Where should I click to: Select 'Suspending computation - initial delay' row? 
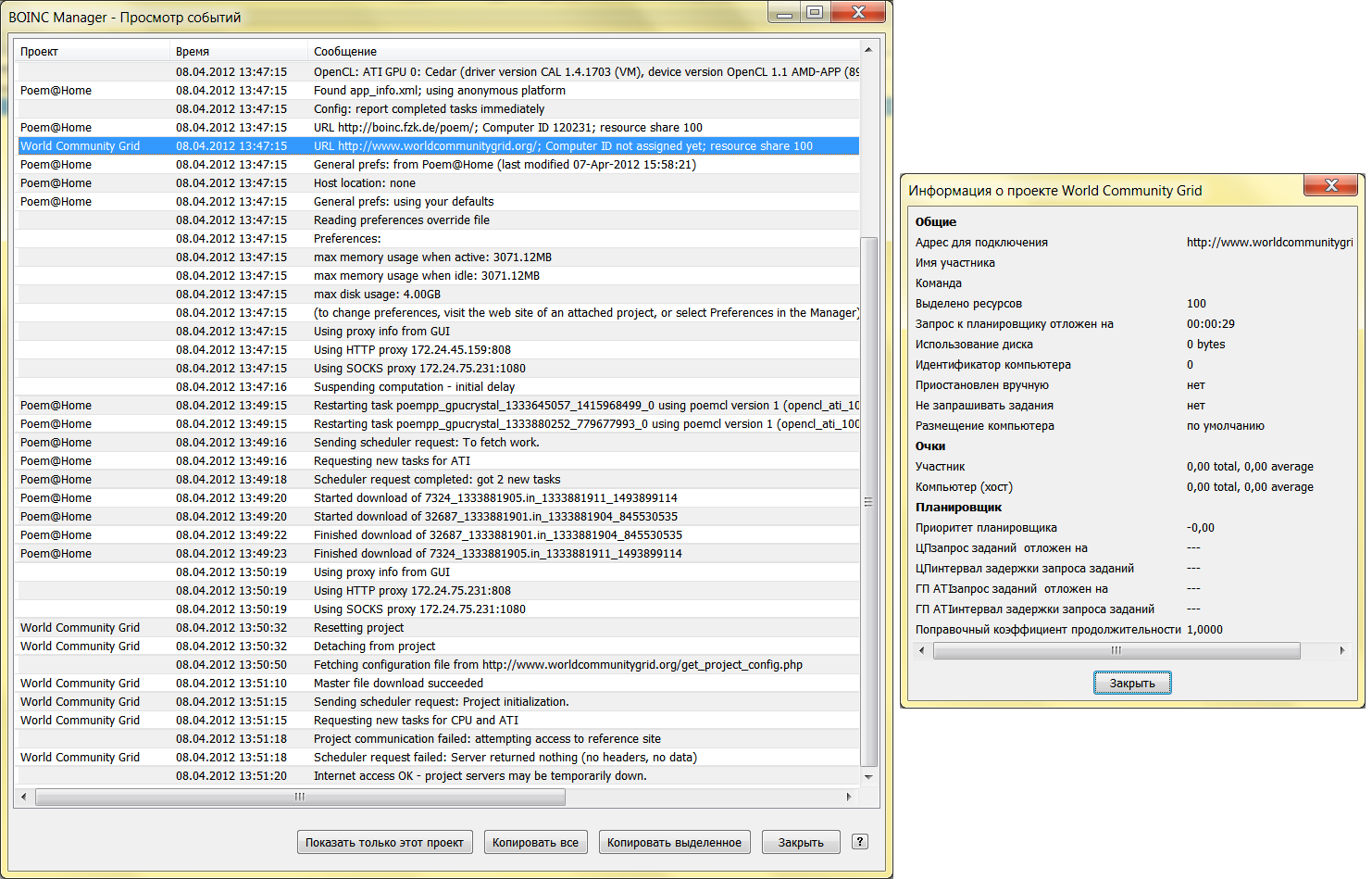click(438, 386)
